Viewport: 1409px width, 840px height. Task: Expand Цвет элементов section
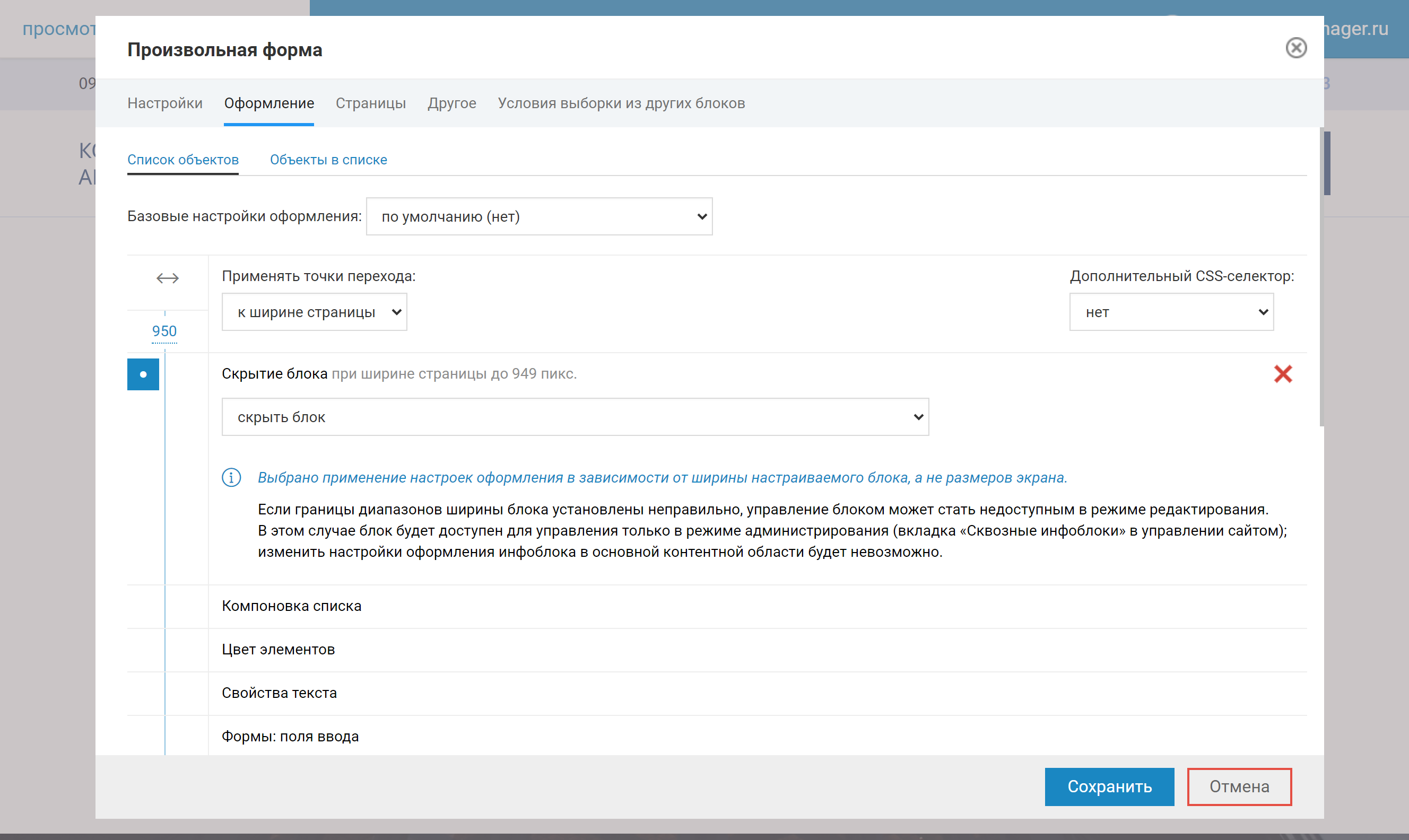coord(278,649)
